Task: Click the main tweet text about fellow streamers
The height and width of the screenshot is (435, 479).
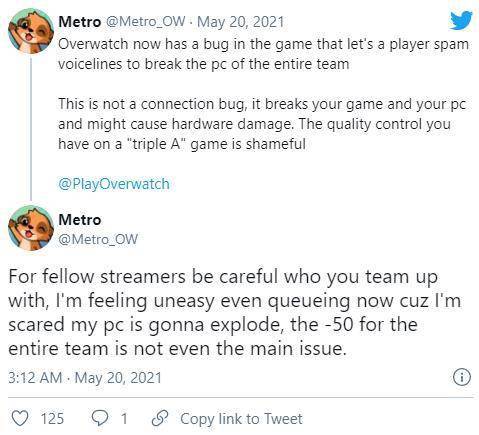Action: point(235,312)
